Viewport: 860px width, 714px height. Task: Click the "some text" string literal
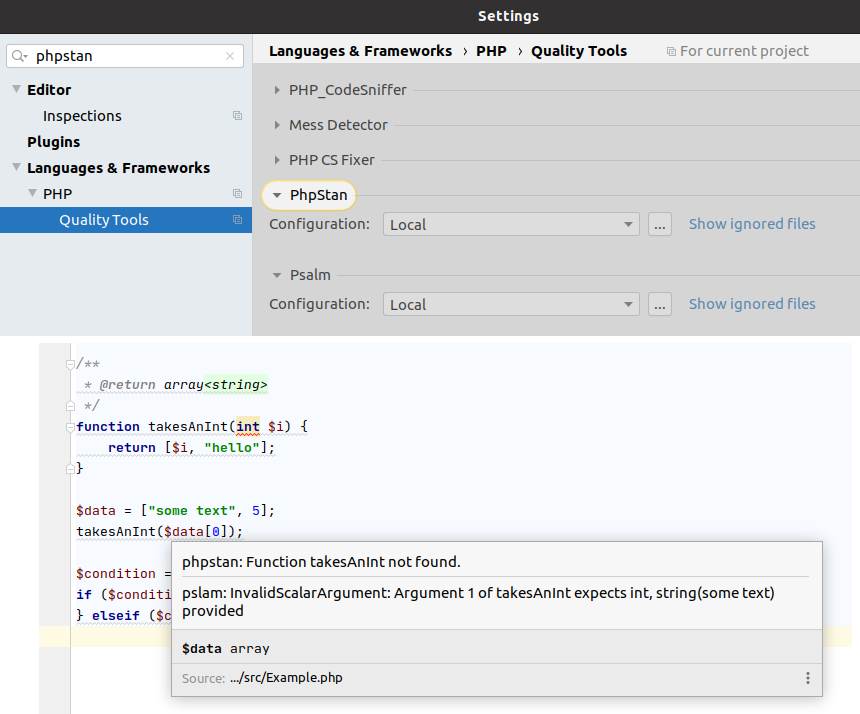(x=192, y=511)
